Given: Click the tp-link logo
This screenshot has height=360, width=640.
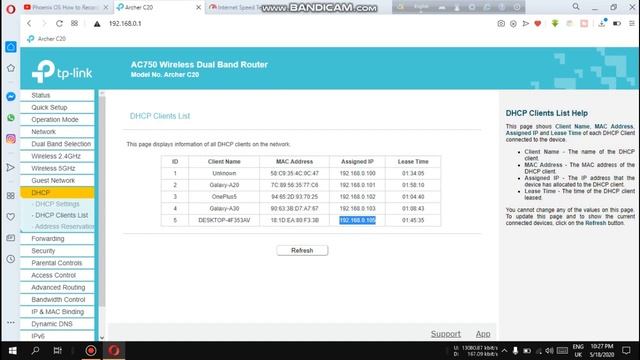Looking at the screenshot, I should 62,71.
